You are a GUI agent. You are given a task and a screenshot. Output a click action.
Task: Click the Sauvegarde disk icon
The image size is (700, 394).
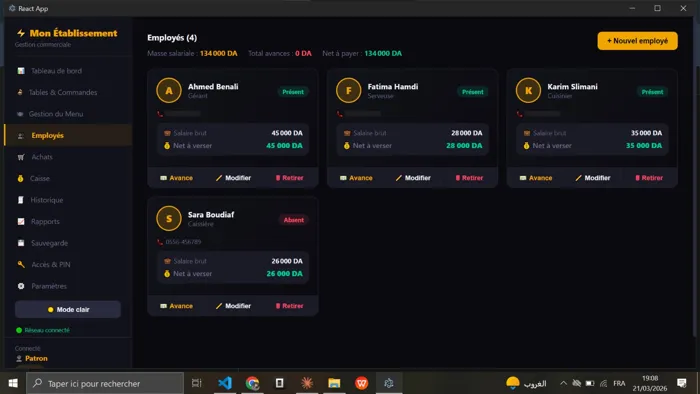(x=21, y=243)
